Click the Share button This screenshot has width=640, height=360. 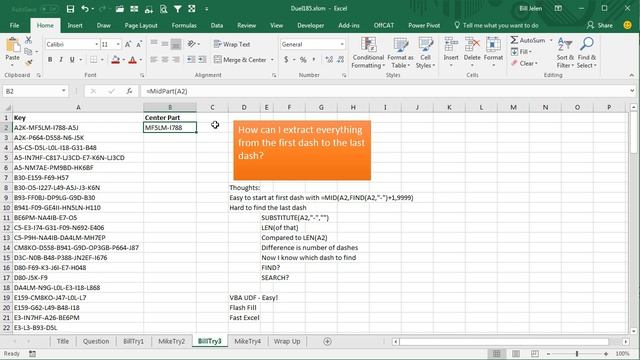click(600, 25)
